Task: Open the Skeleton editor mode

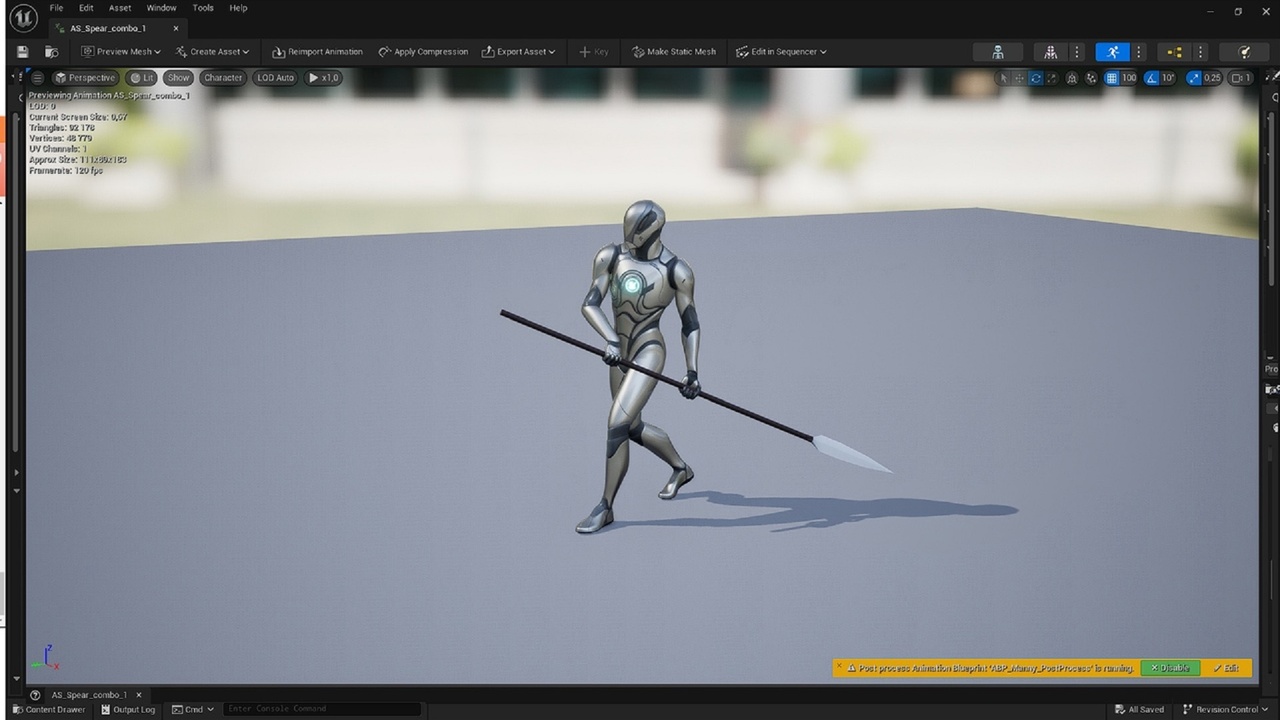Action: [998, 52]
